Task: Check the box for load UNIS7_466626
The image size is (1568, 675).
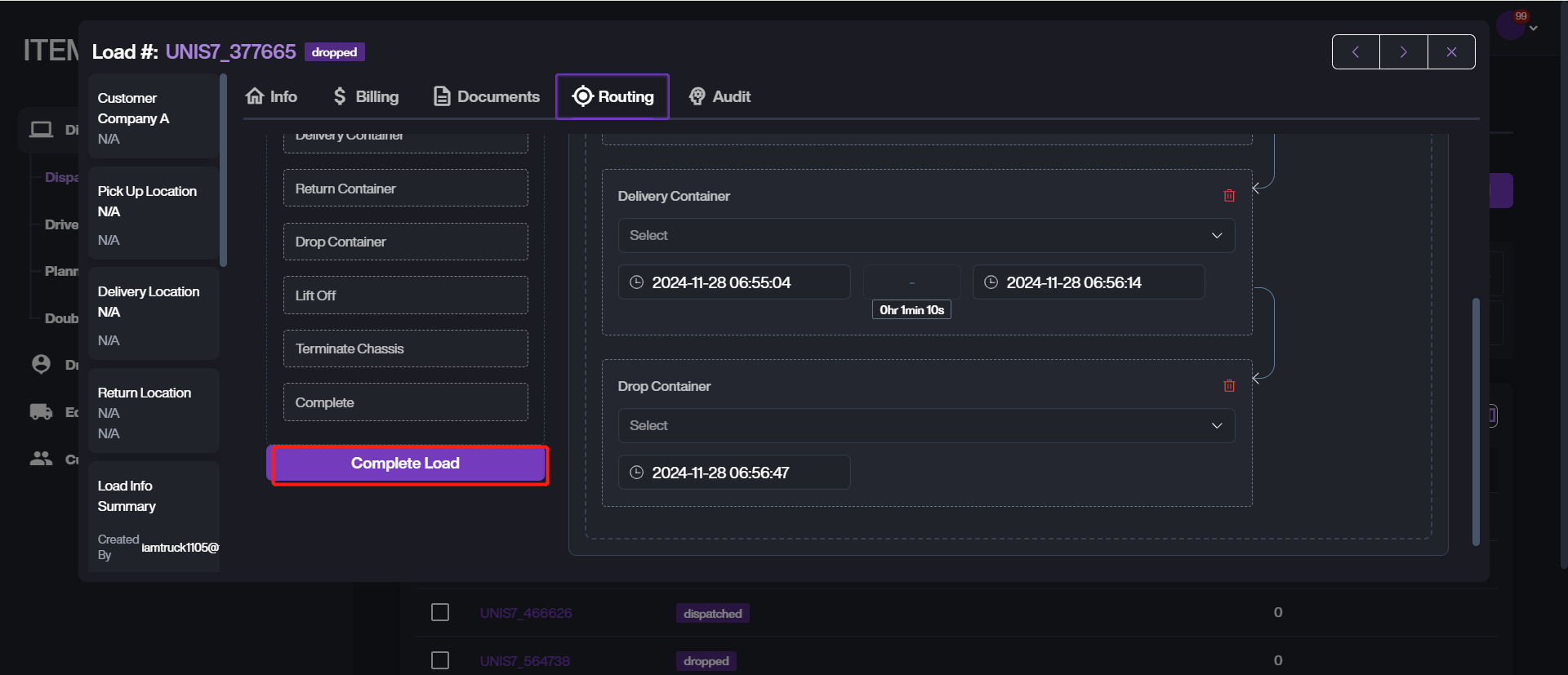Action: (x=440, y=612)
